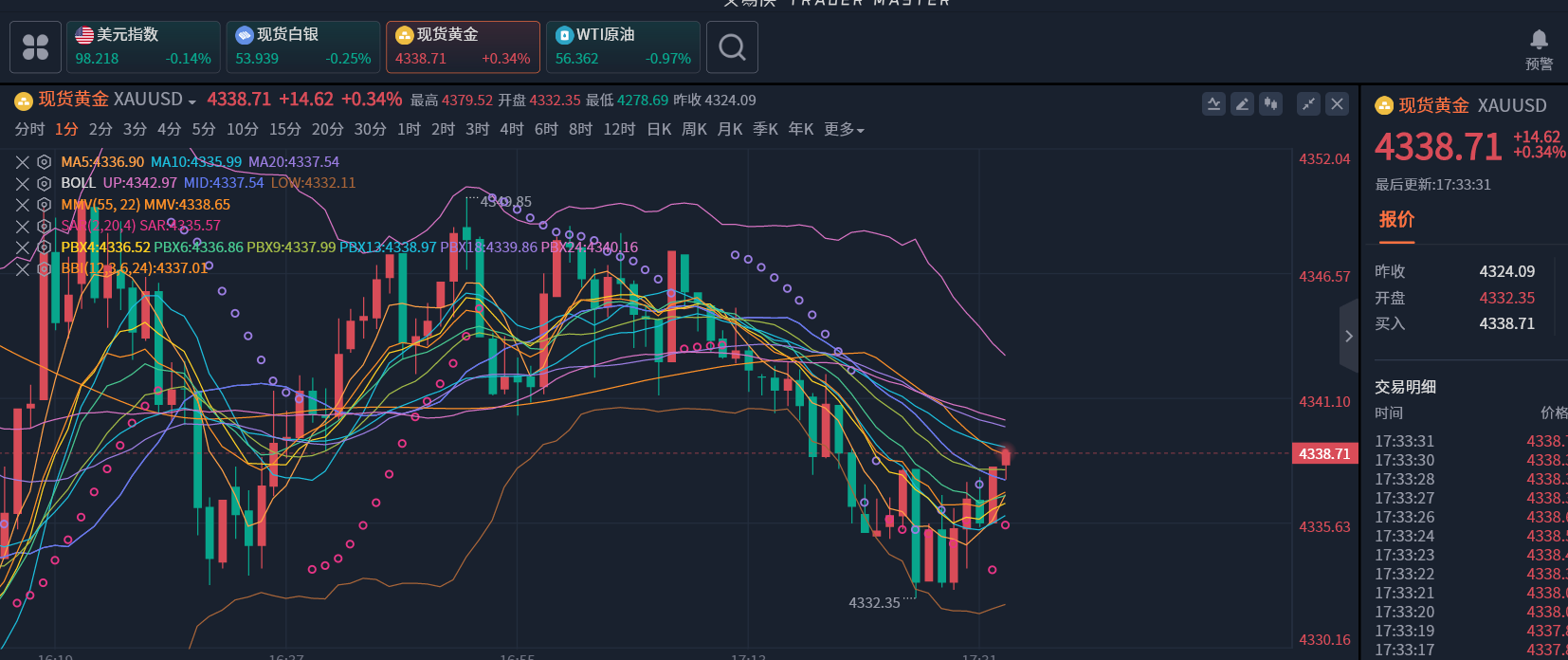1568x660 pixels.
Task: Open the 更多 timeframe dropdown
Action: click(844, 130)
